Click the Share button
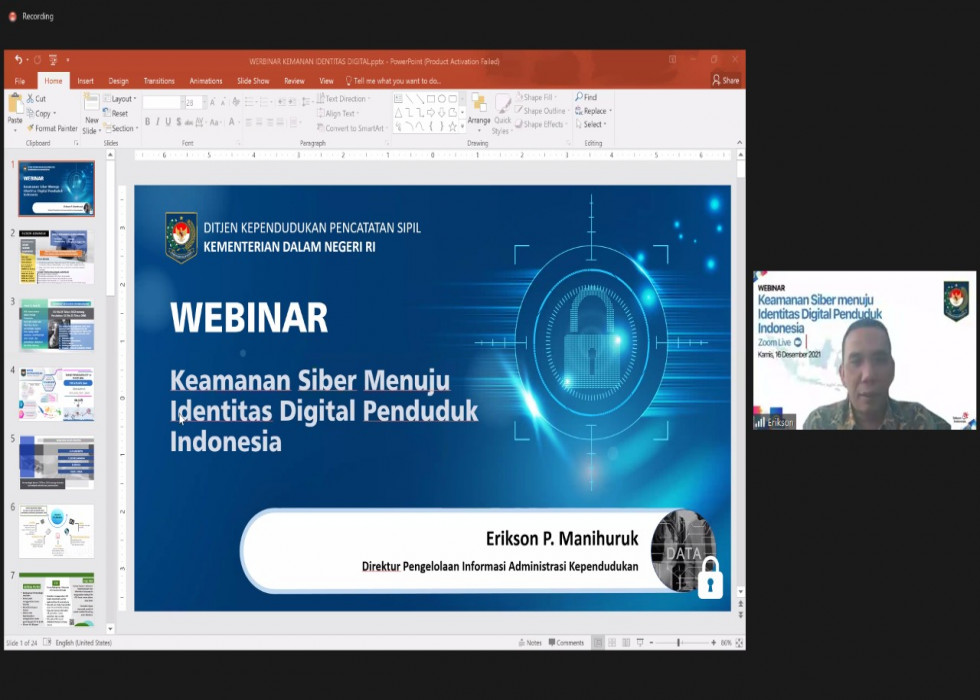 tap(726, 81)
